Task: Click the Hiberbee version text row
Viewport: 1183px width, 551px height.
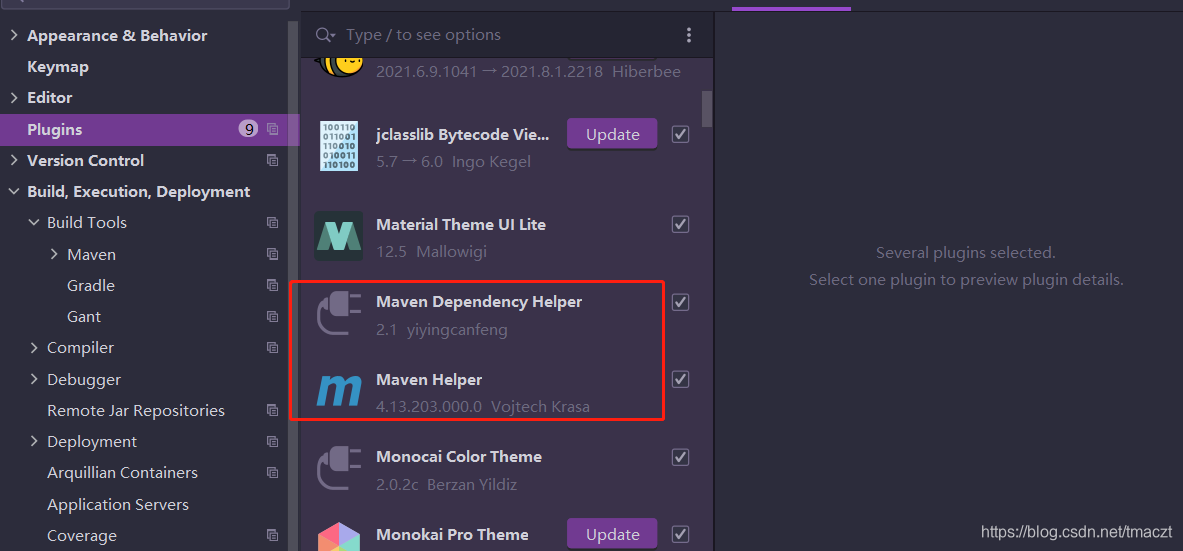Action: [528, 72]
